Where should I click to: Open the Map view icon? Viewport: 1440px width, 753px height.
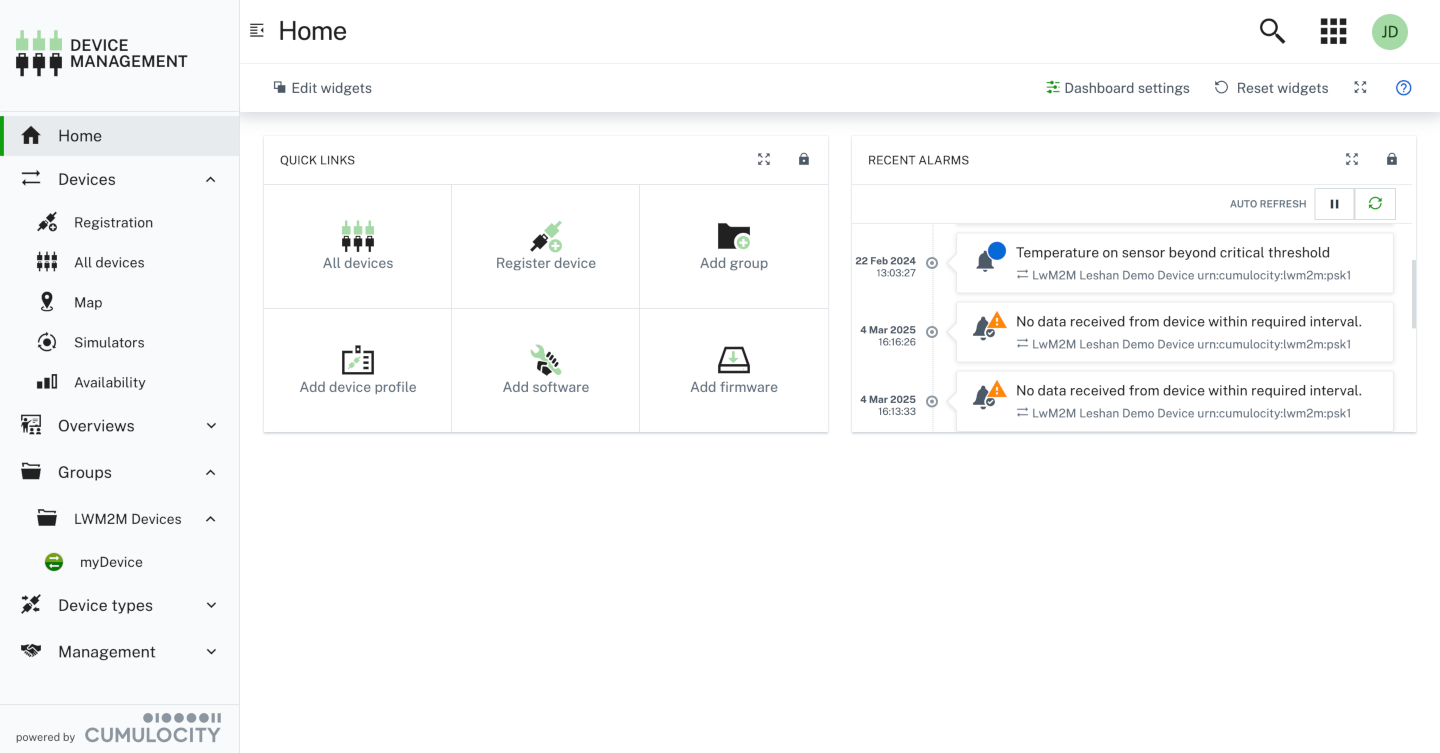pyautogui.click(x=46, y=301)
